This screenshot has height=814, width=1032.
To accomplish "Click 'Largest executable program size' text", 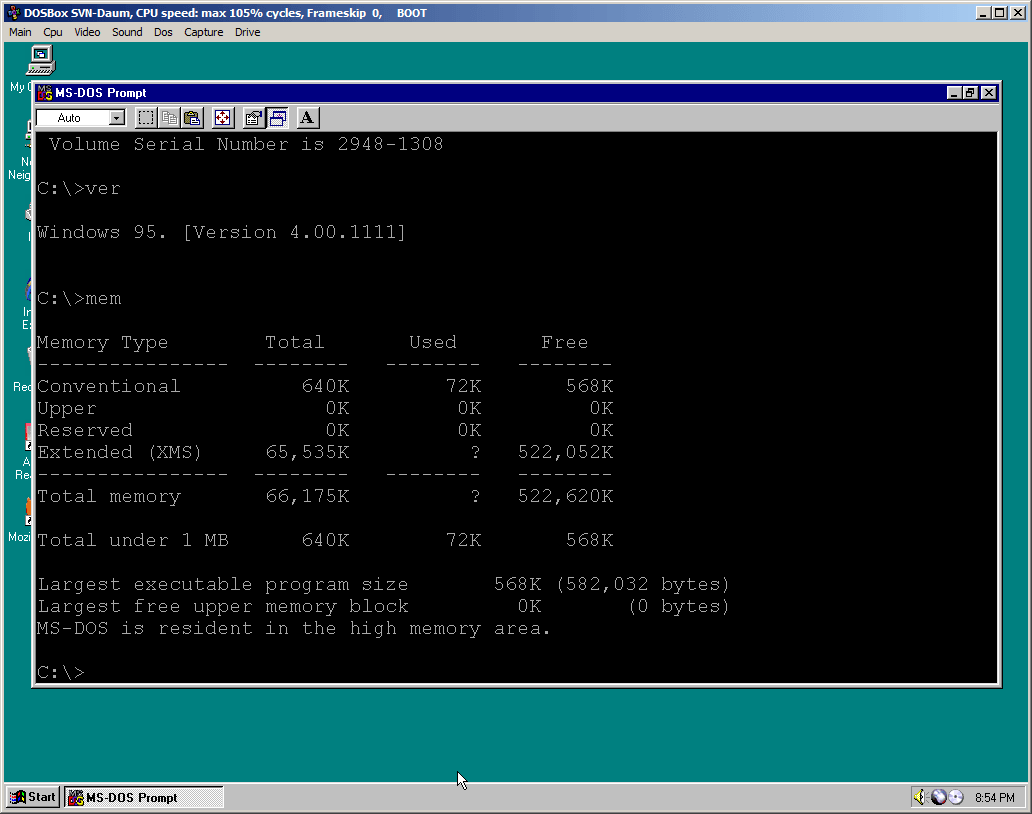I will pos(222,584).
